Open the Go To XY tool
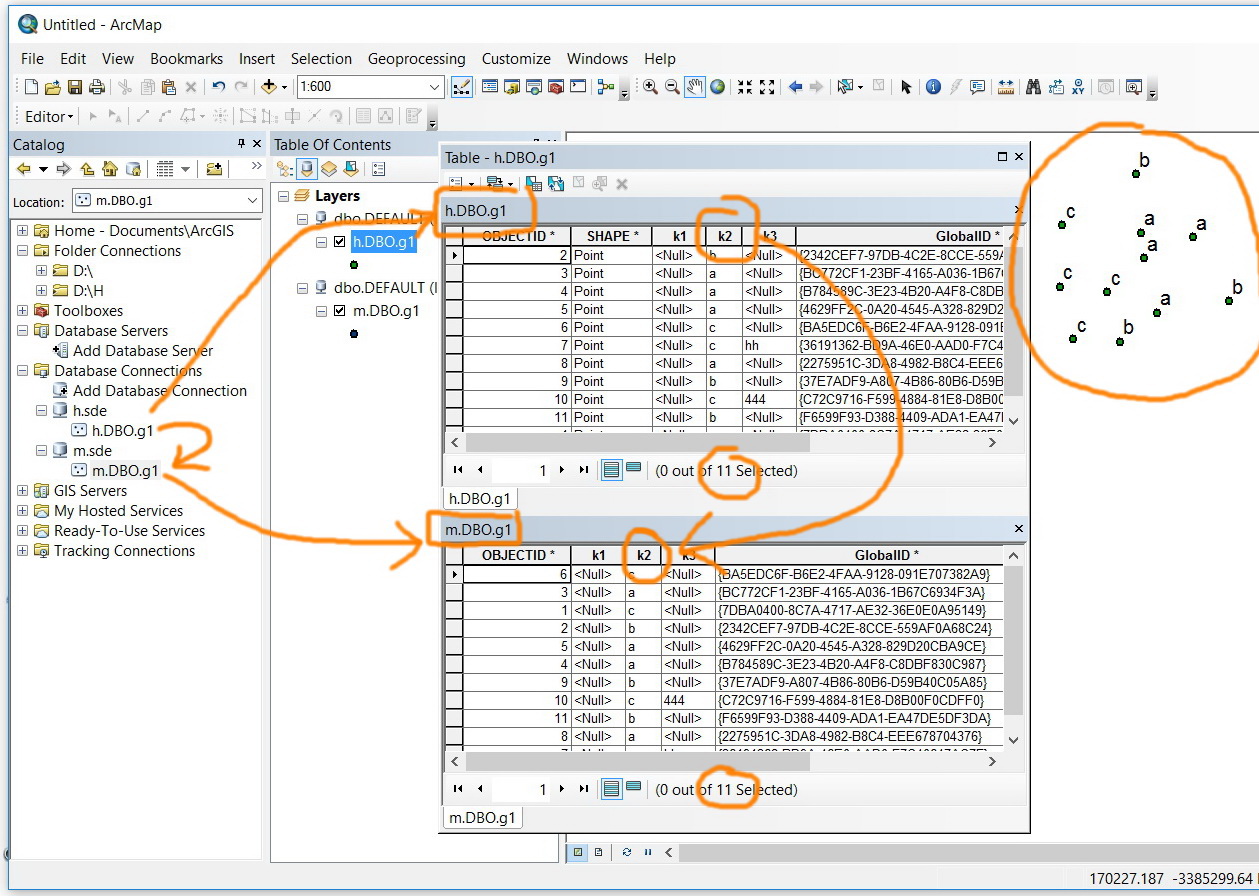The image size is (1259, 896). 1078,87
